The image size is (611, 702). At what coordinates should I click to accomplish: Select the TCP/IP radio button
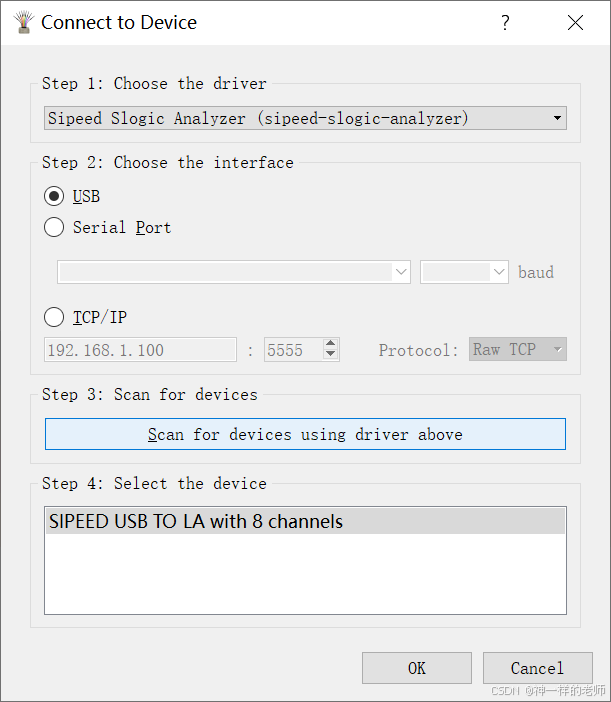(54, 317)
